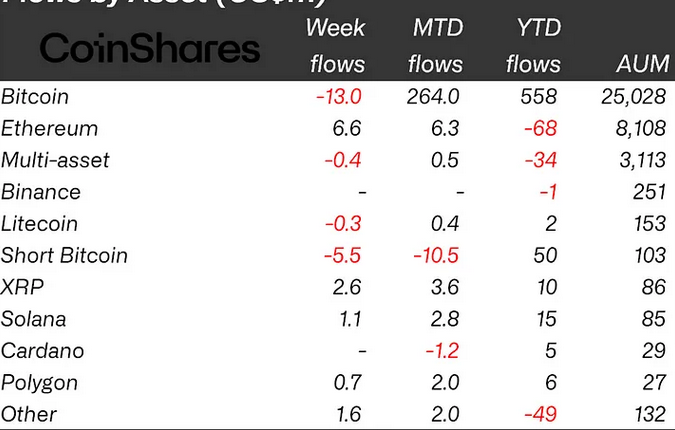Viewport: 675px width, 430px height.
Task: Click the Polygon row label
Action: tap(40, 382)
